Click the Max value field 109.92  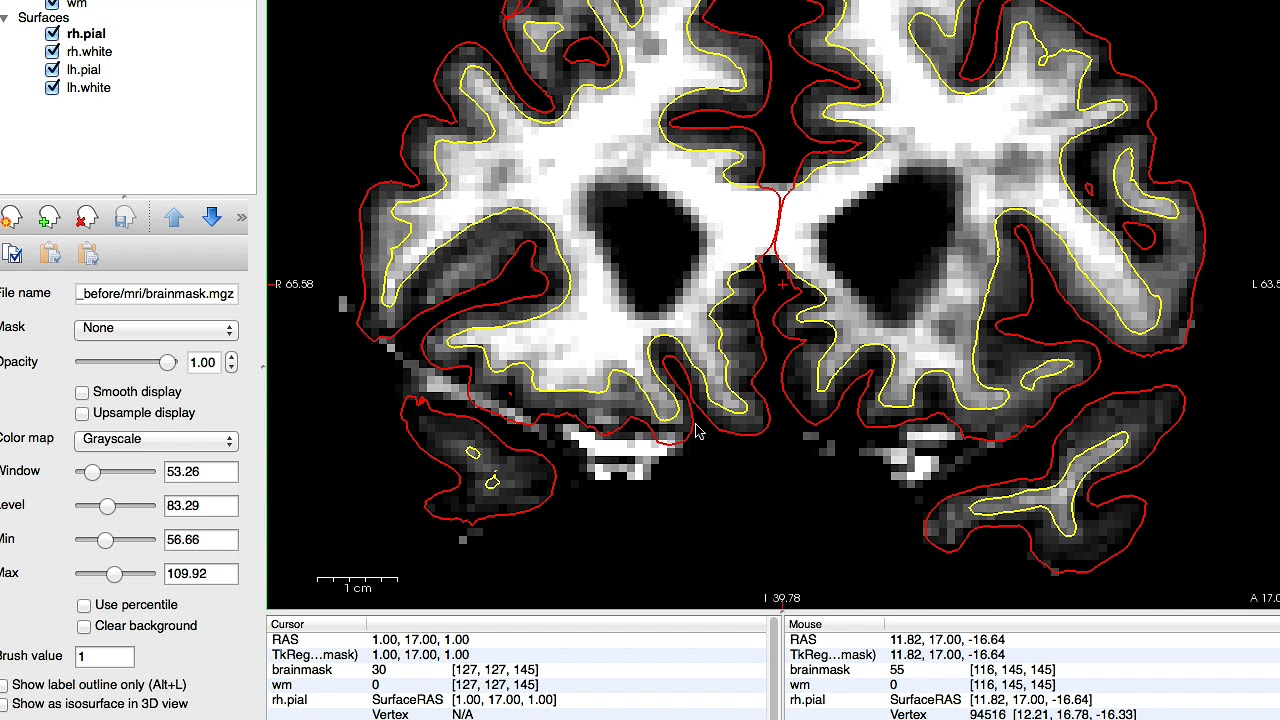point(201,574)
